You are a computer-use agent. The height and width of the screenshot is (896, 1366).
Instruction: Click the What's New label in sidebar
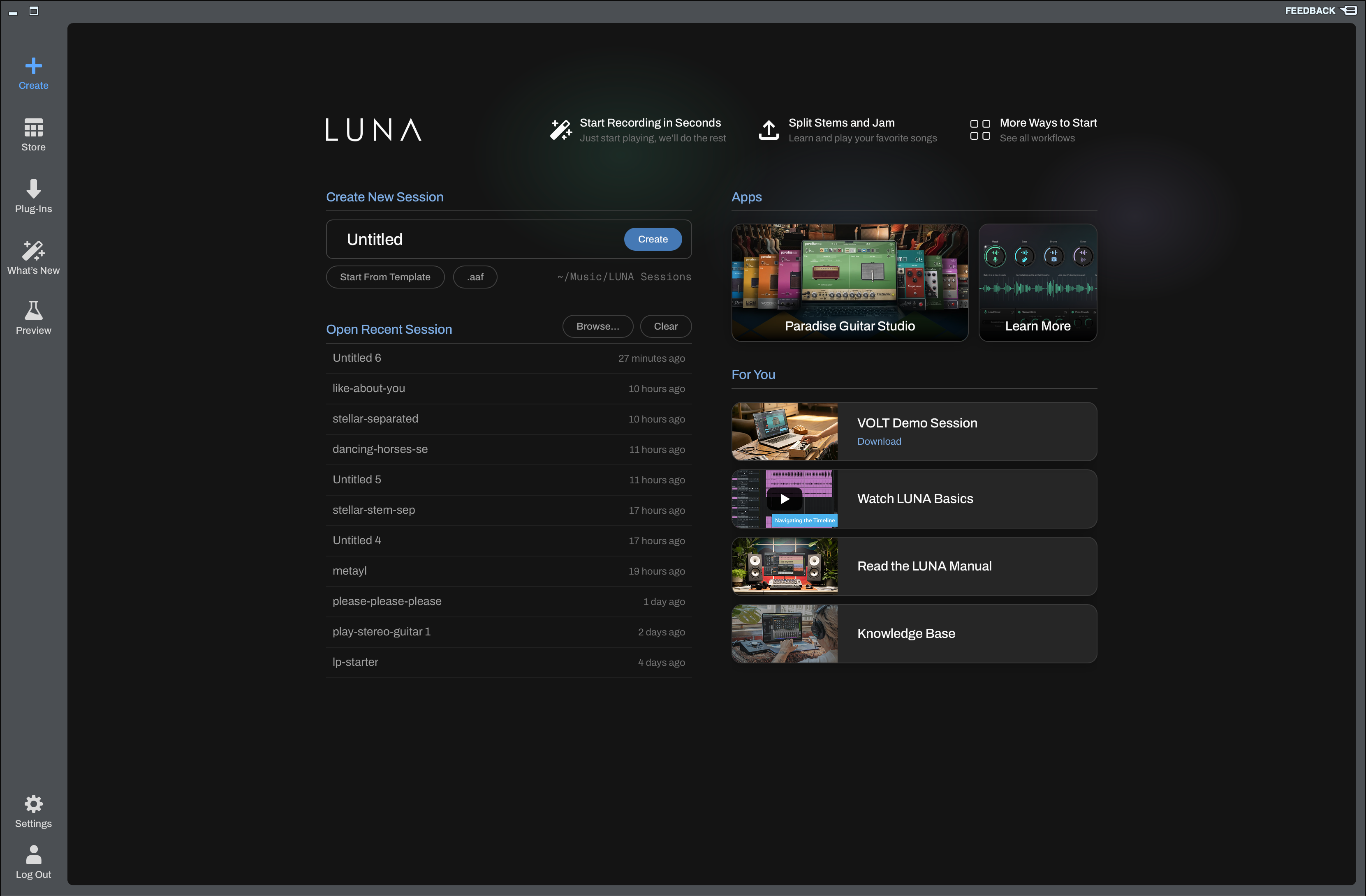[x=33, y=270]
